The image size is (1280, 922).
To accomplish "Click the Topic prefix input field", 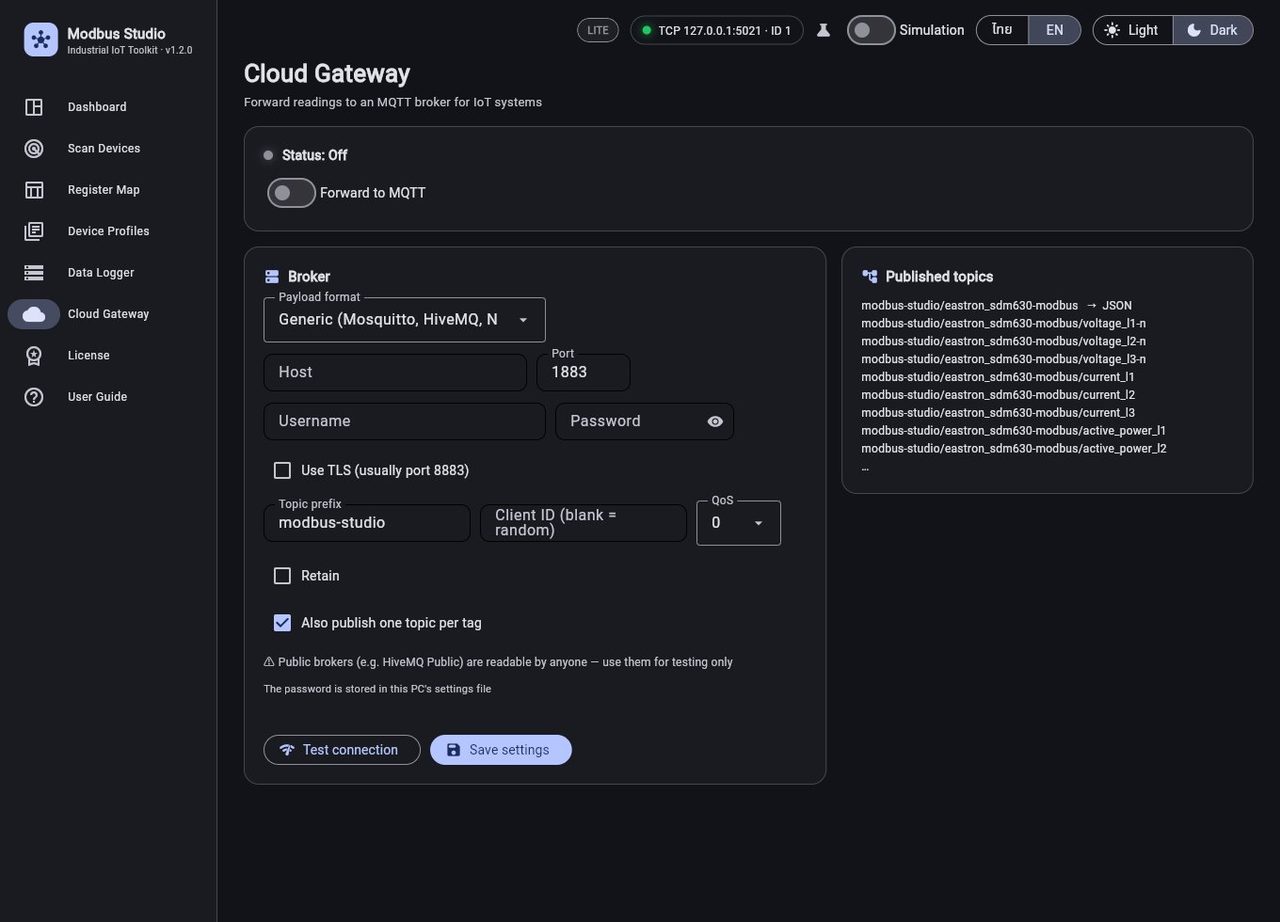I will [367, 523].
